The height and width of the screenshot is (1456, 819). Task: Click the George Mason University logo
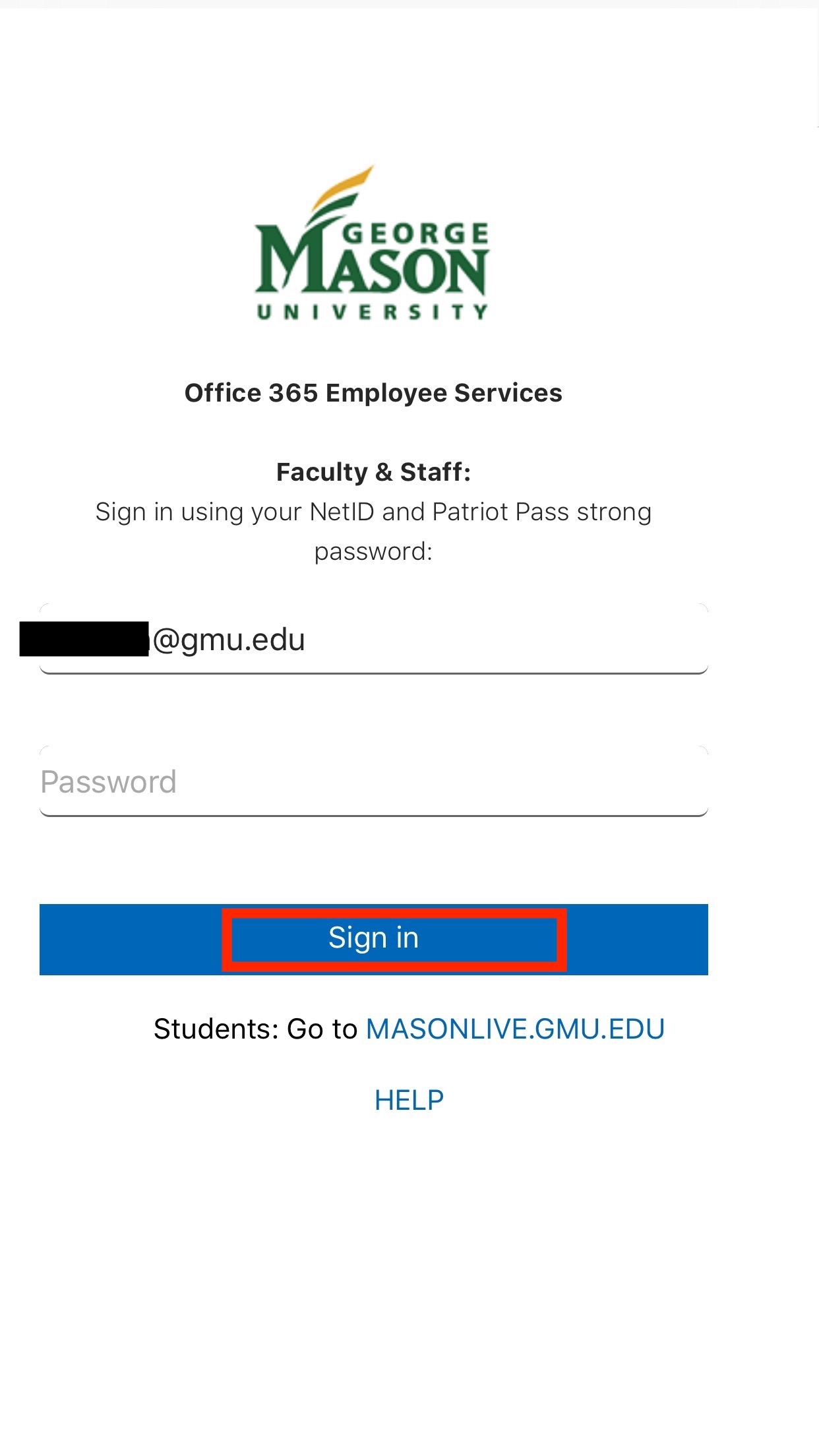[373, 251]
